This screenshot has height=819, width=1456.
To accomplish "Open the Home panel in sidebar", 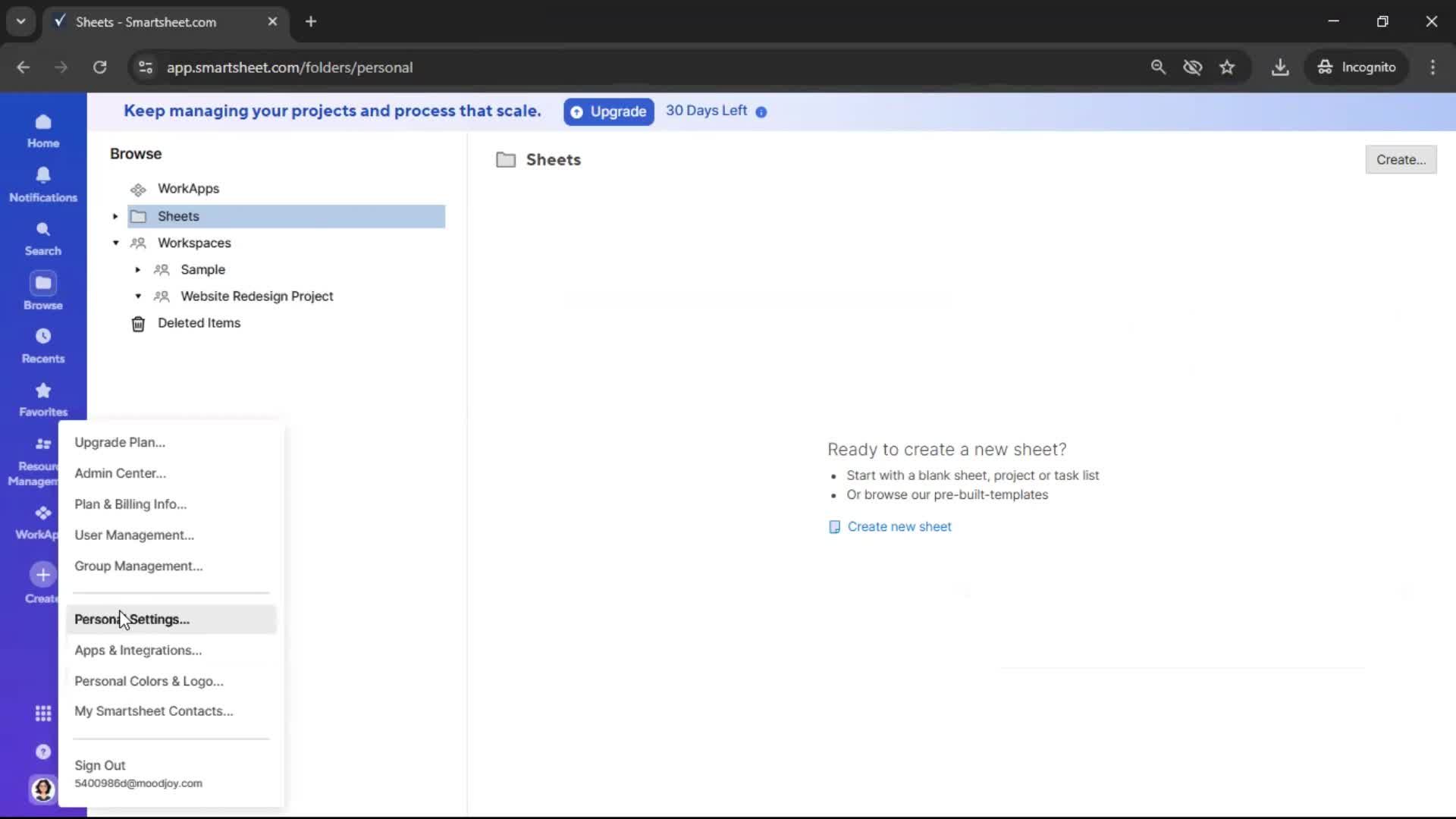I will point(42,129).
